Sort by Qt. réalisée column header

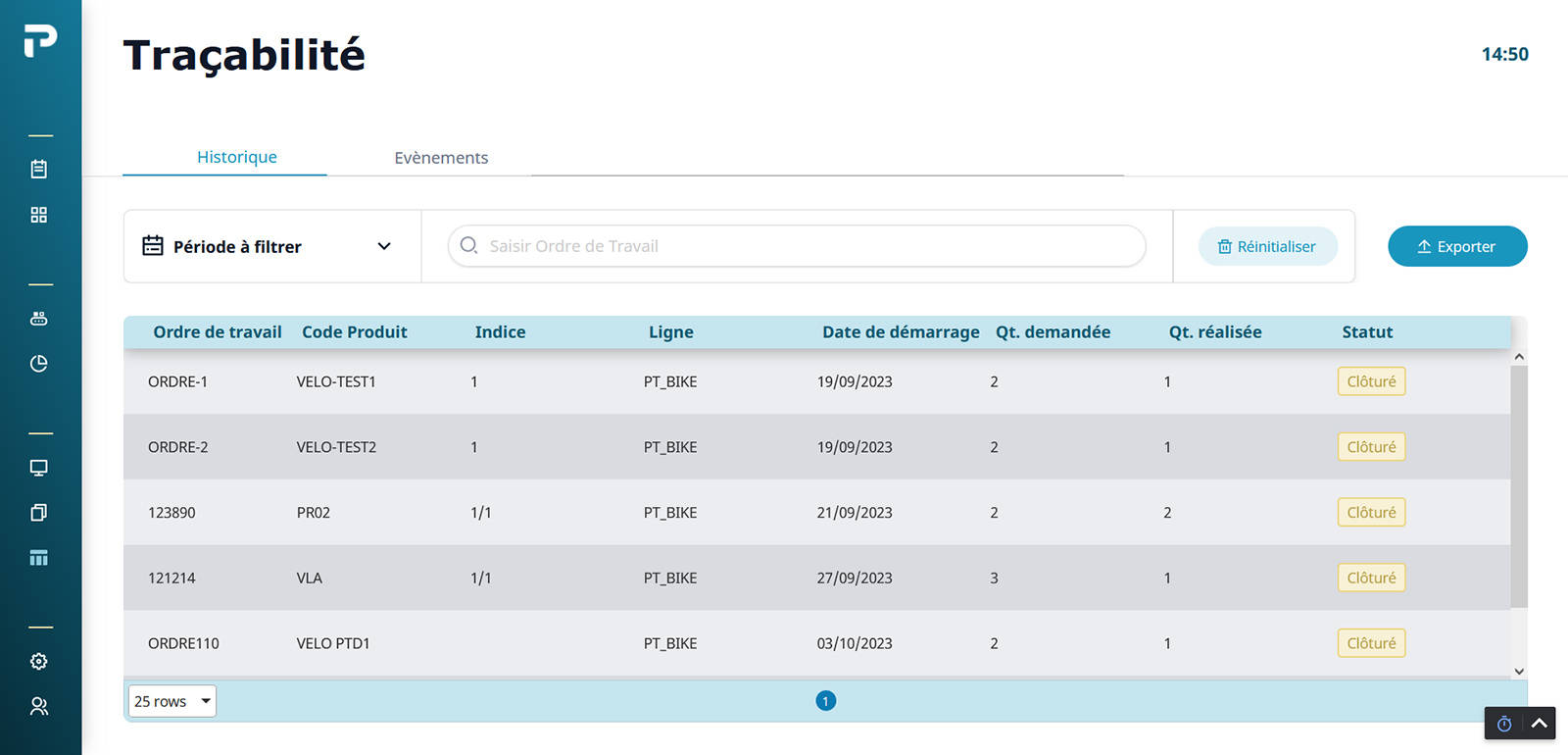pyautogui.click(x=1215, y=332)
